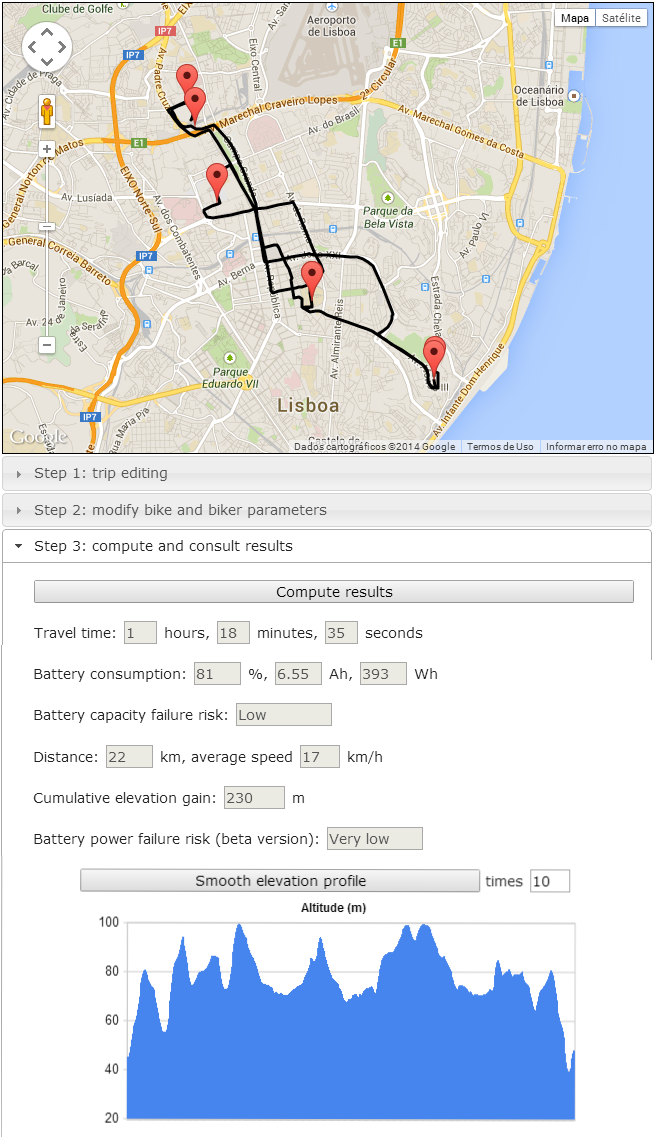The height and width of the screenshot is (1137, 655).
Task: Expand Step 1: trip editing
Action: click(327, 474)
